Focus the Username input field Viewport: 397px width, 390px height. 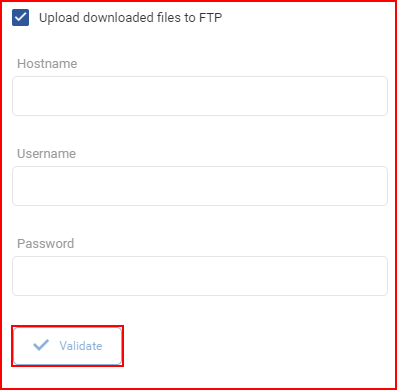[x=200, y=186]
